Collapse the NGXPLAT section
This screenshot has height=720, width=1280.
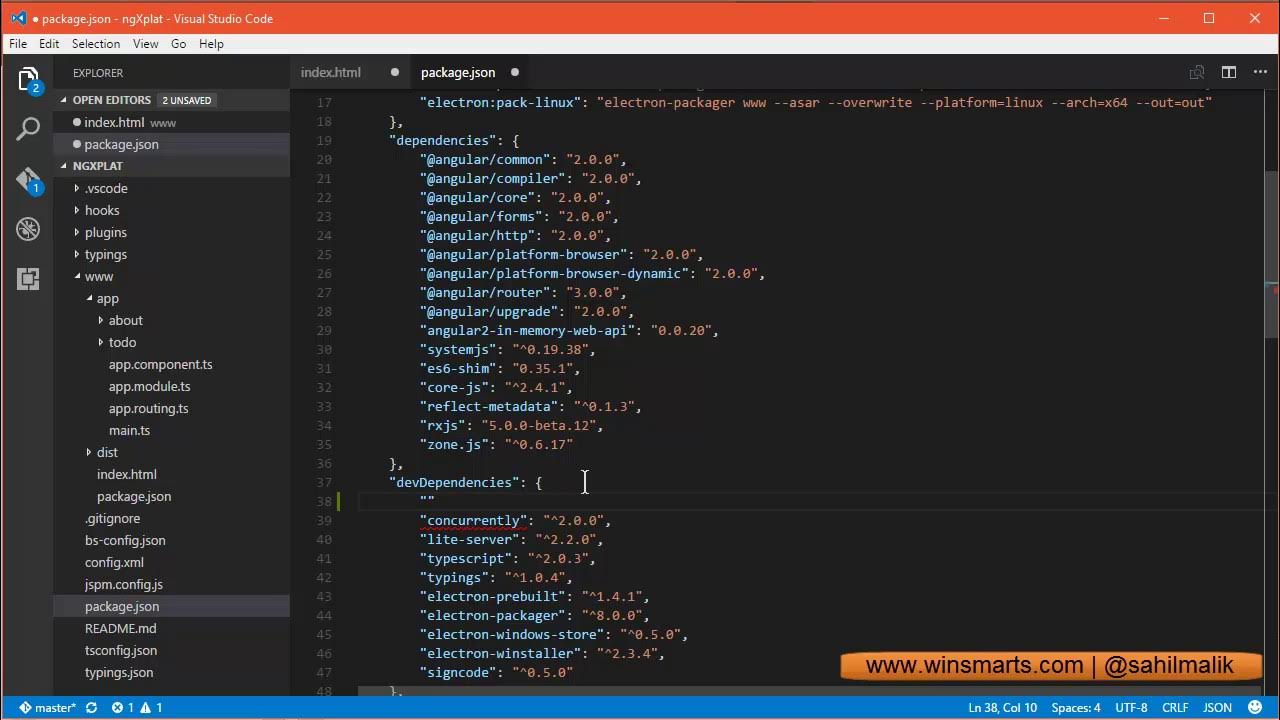tap(64, 166)
